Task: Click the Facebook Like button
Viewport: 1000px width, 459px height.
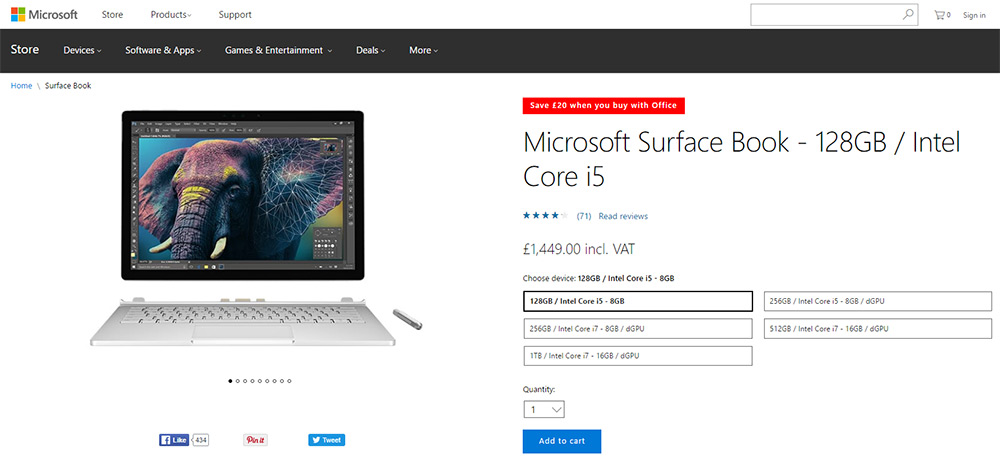Action: (x=174, y=440)
